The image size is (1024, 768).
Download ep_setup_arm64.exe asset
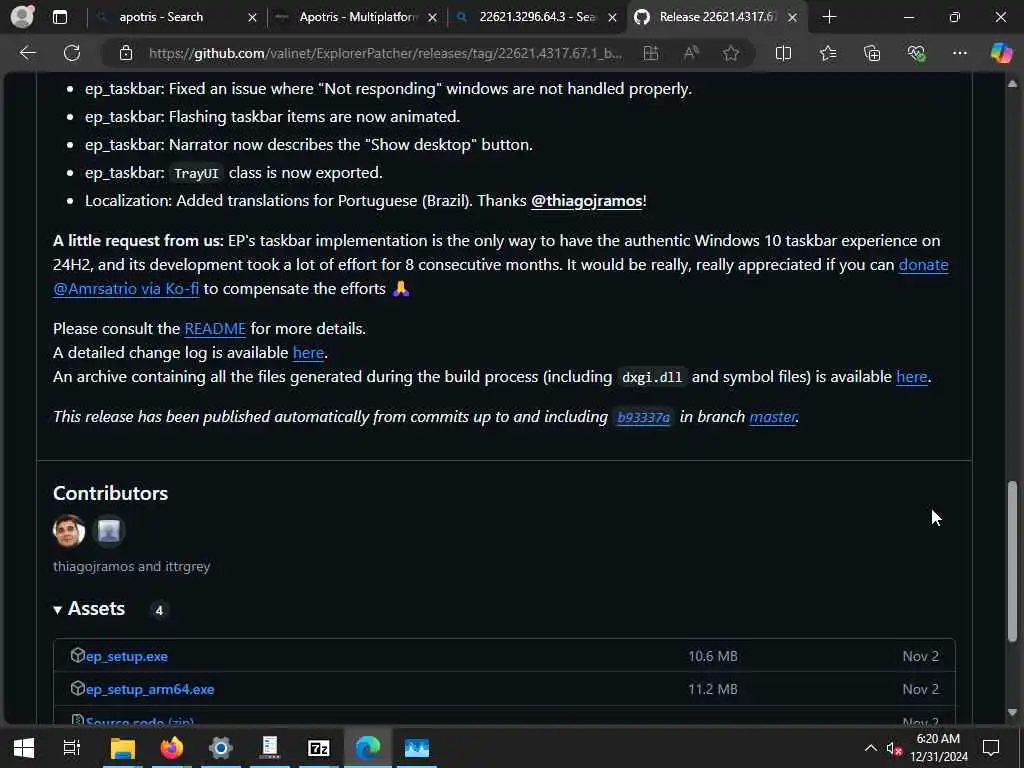tap(150, 689)
